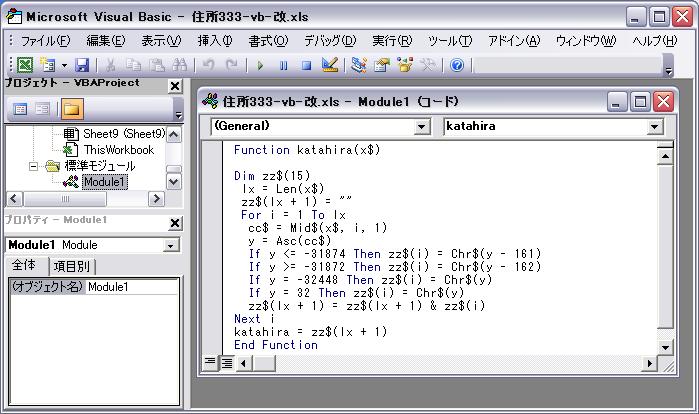
Task: Open the 編集(E) menu
Action: (x=106, y=41)
